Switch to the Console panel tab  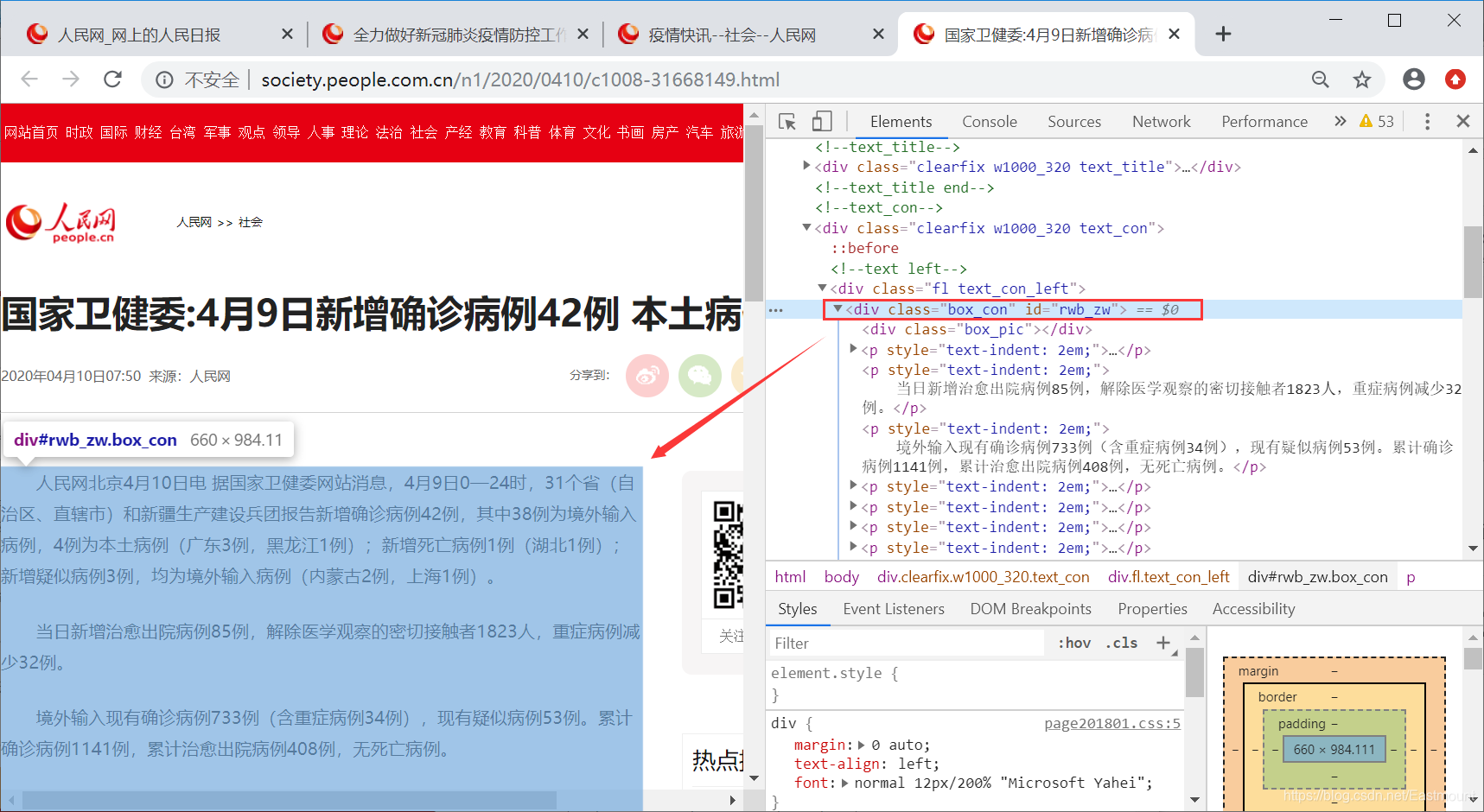tap(990, 122)
